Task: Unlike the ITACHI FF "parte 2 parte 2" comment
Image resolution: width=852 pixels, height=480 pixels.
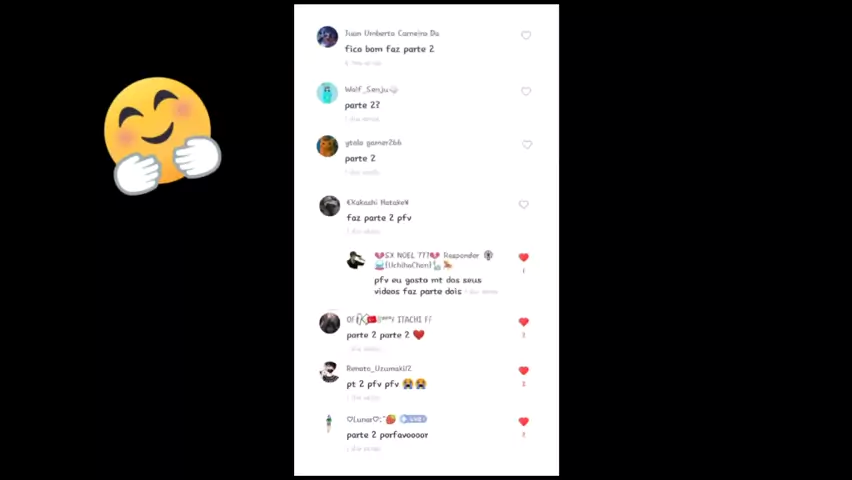Action: pyautogui.click(x=524, y=322)
